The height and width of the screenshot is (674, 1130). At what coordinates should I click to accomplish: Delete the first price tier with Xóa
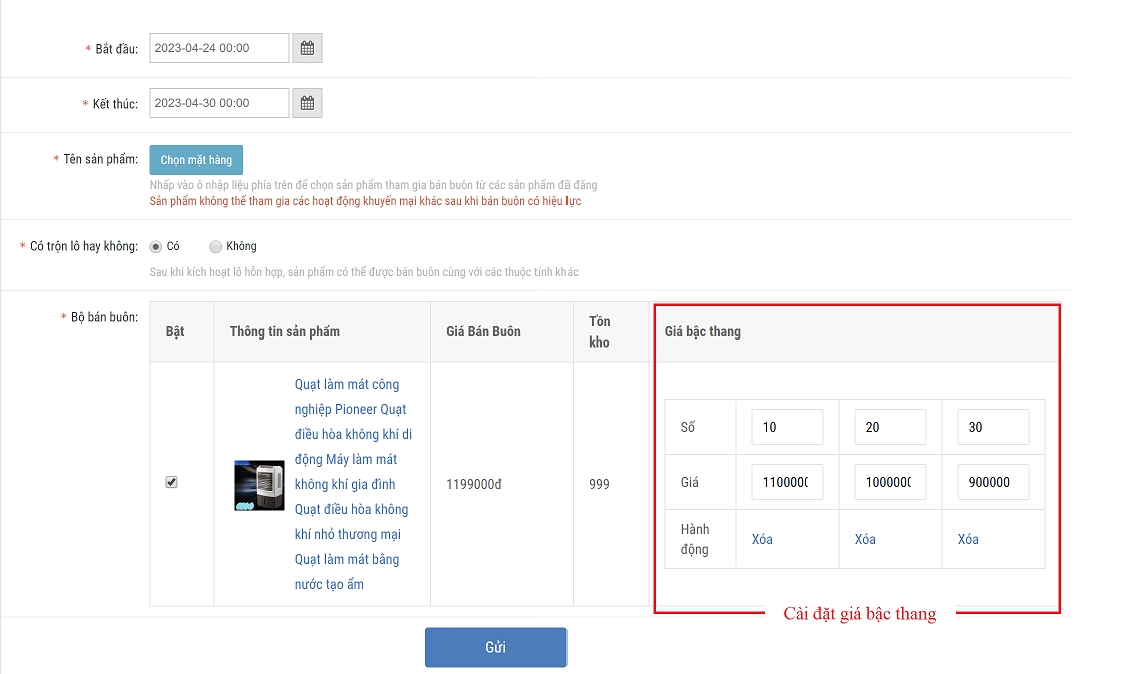click(762, 539)
